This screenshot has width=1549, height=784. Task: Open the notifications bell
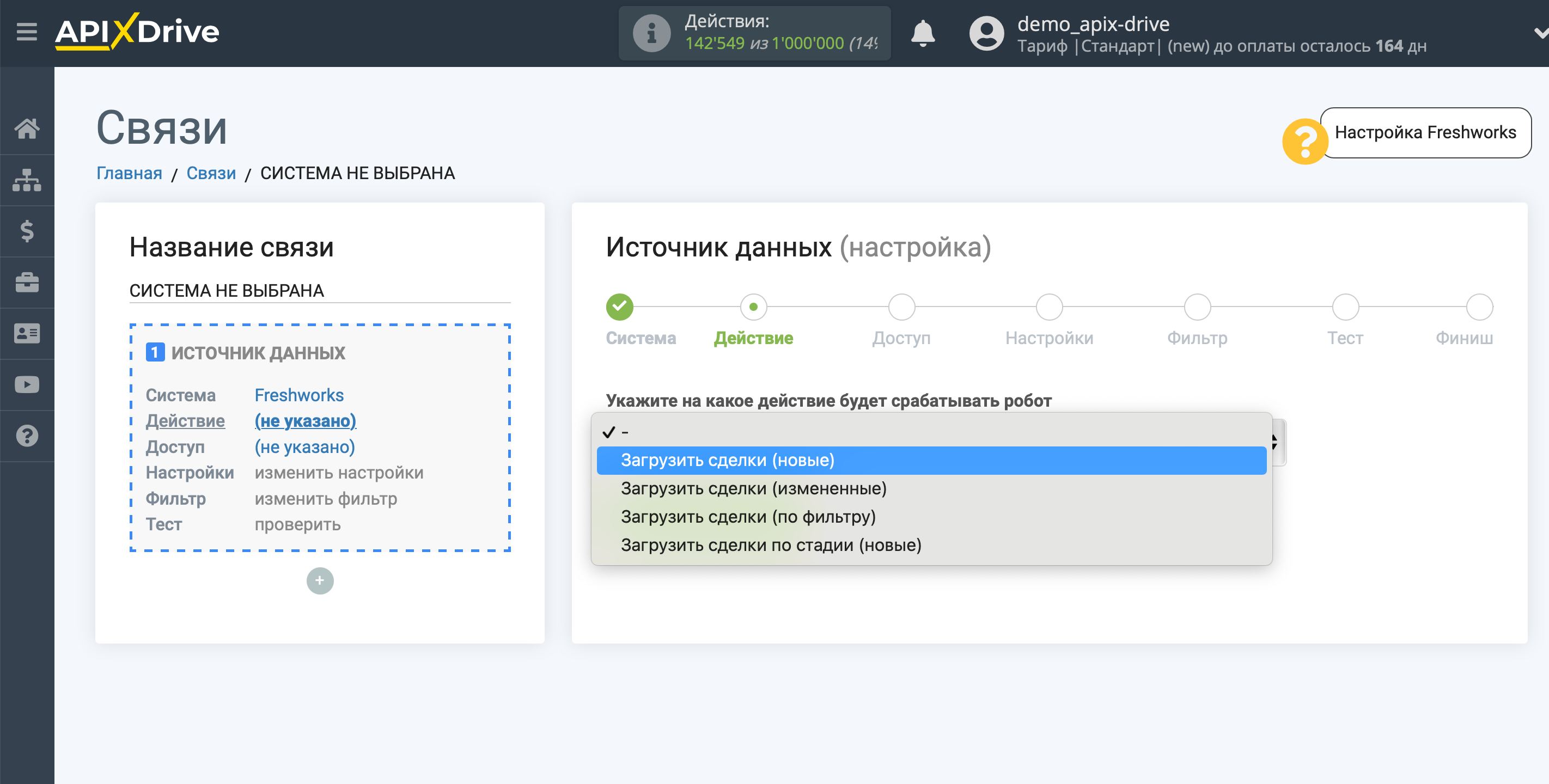tap(923, 33)
